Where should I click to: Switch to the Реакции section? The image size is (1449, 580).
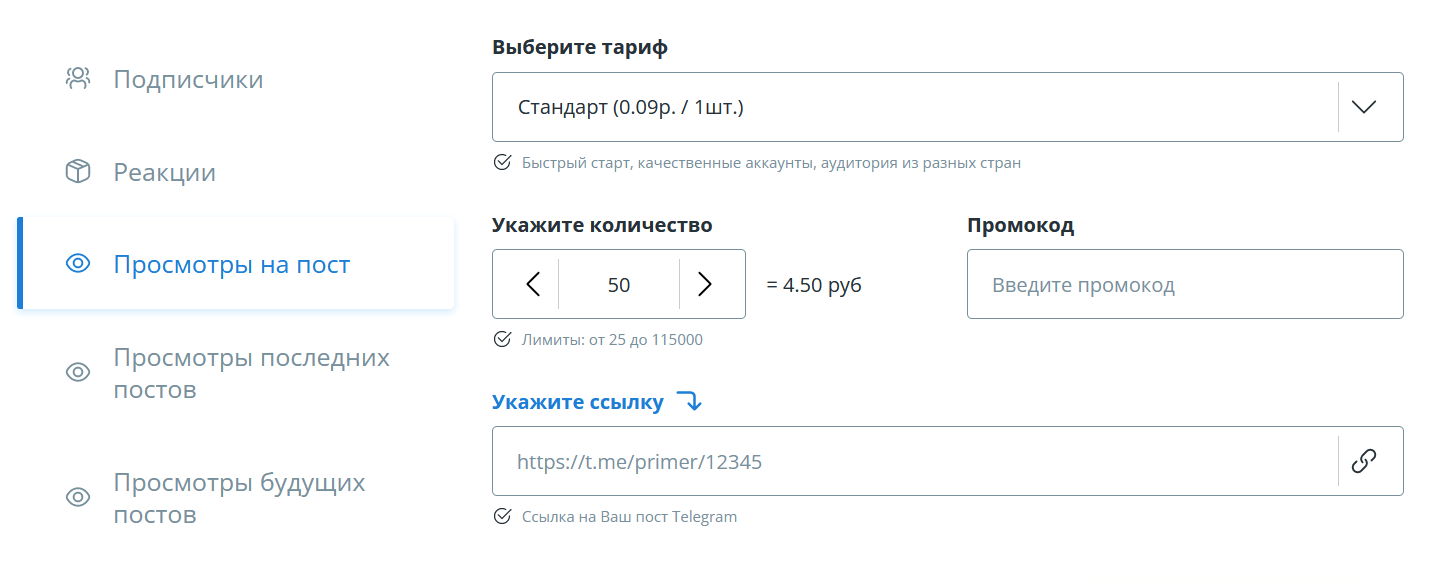[x=164, y=172]
